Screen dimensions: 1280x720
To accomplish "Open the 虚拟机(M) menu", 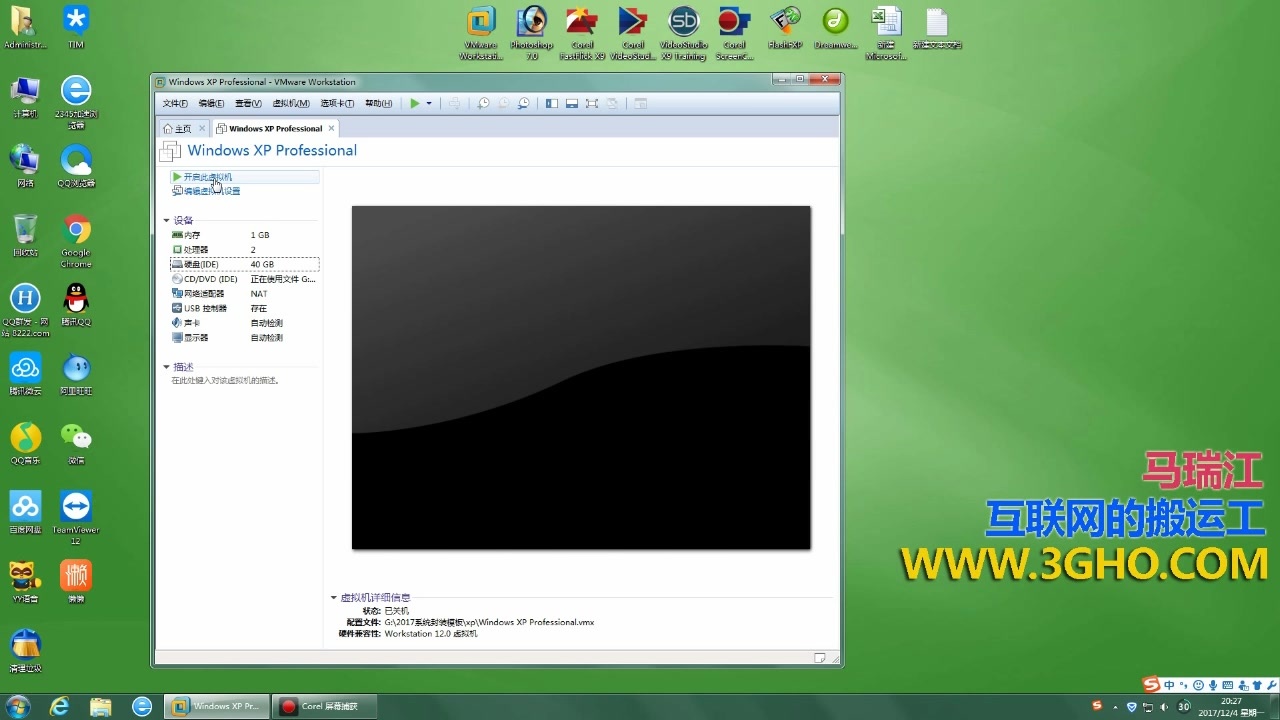I will (291, 103).
